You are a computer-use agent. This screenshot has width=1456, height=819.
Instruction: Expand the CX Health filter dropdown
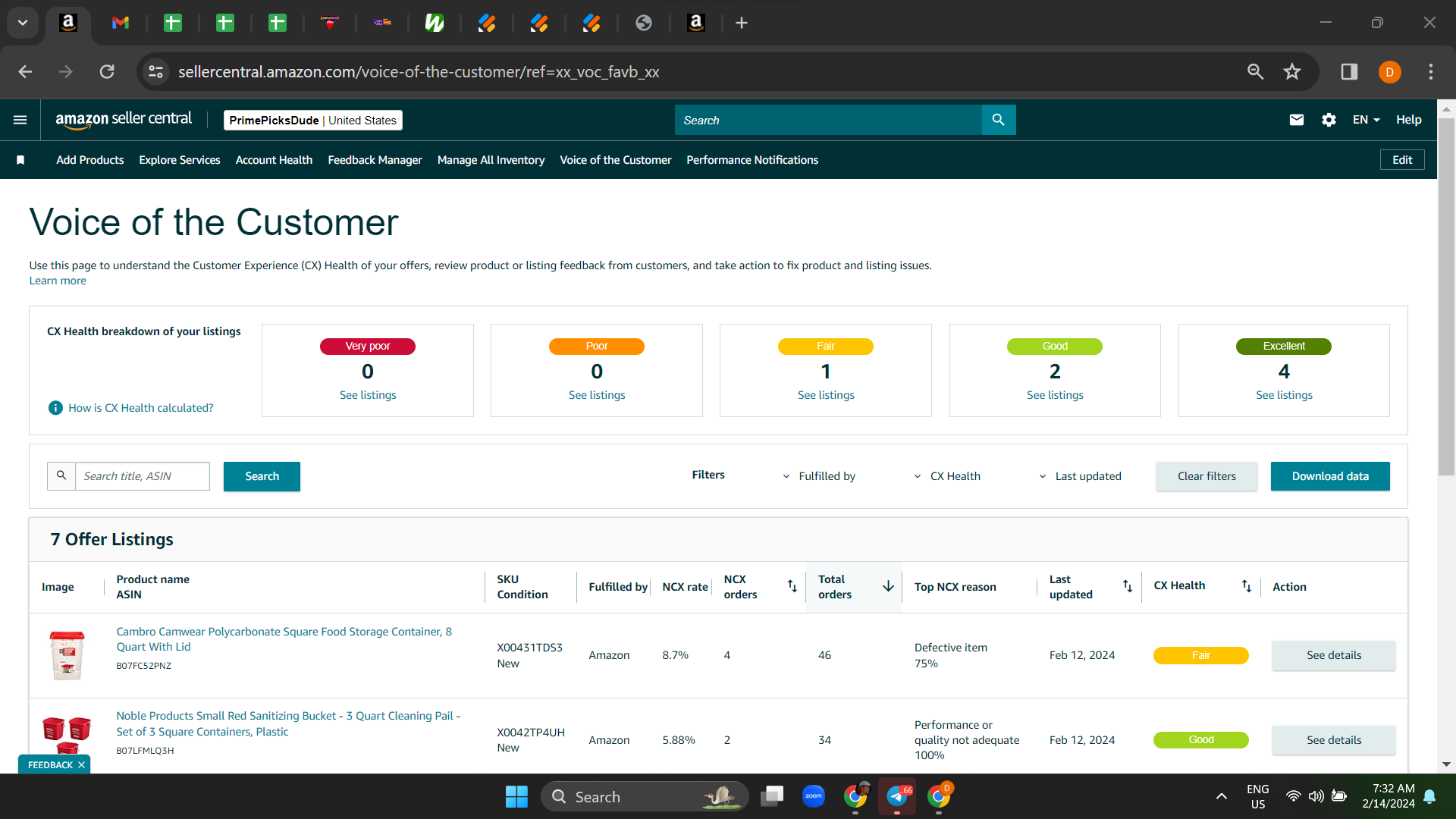(947, 476)
